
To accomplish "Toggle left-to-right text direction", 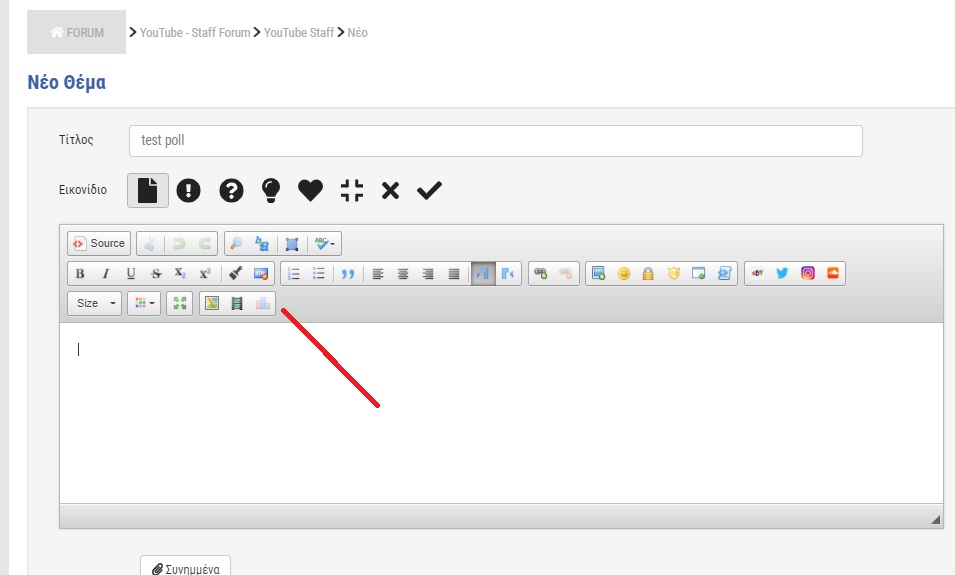I will coord(483,273).
